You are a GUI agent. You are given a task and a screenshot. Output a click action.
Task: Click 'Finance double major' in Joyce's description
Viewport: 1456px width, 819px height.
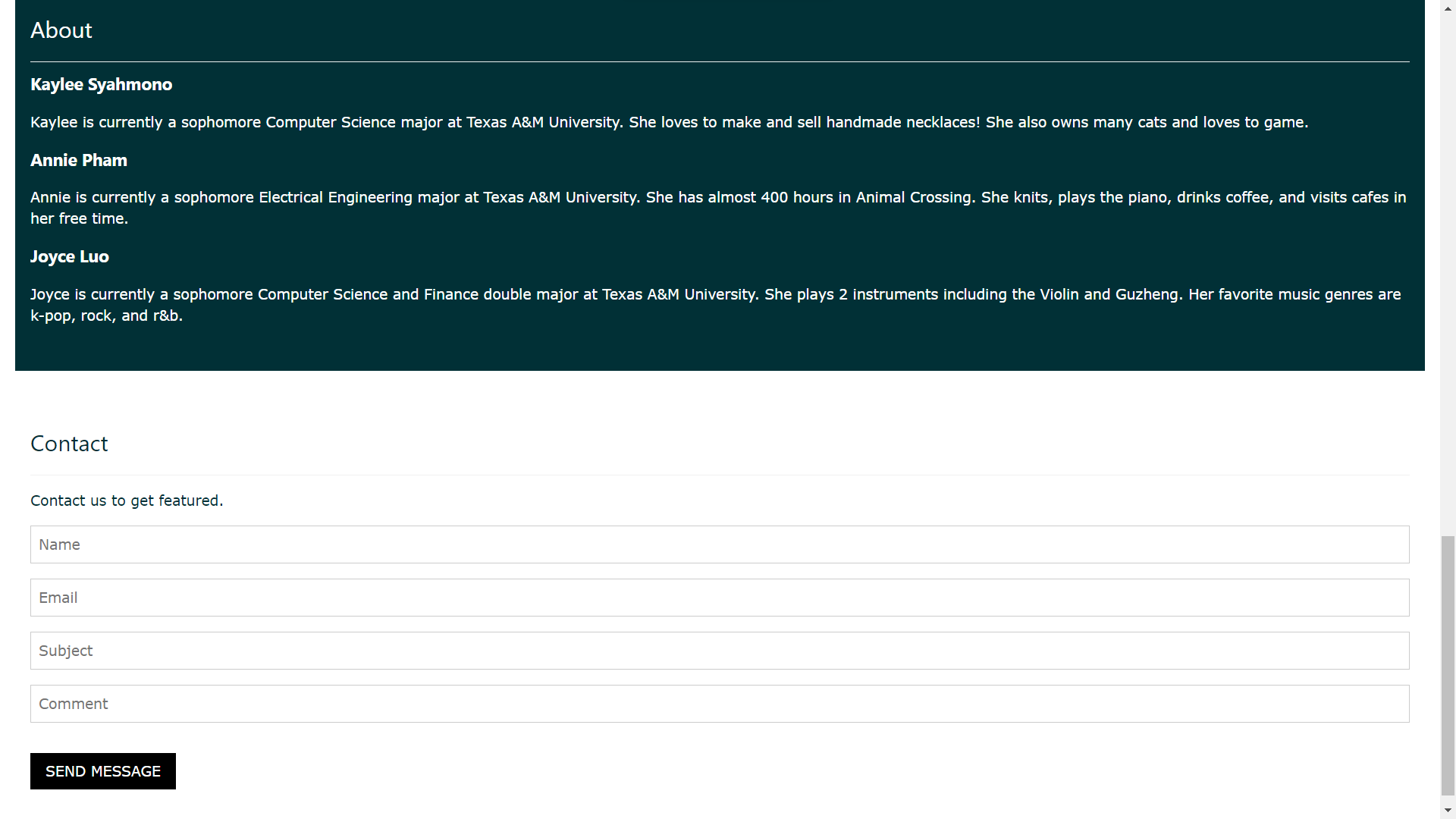(500, 294)
